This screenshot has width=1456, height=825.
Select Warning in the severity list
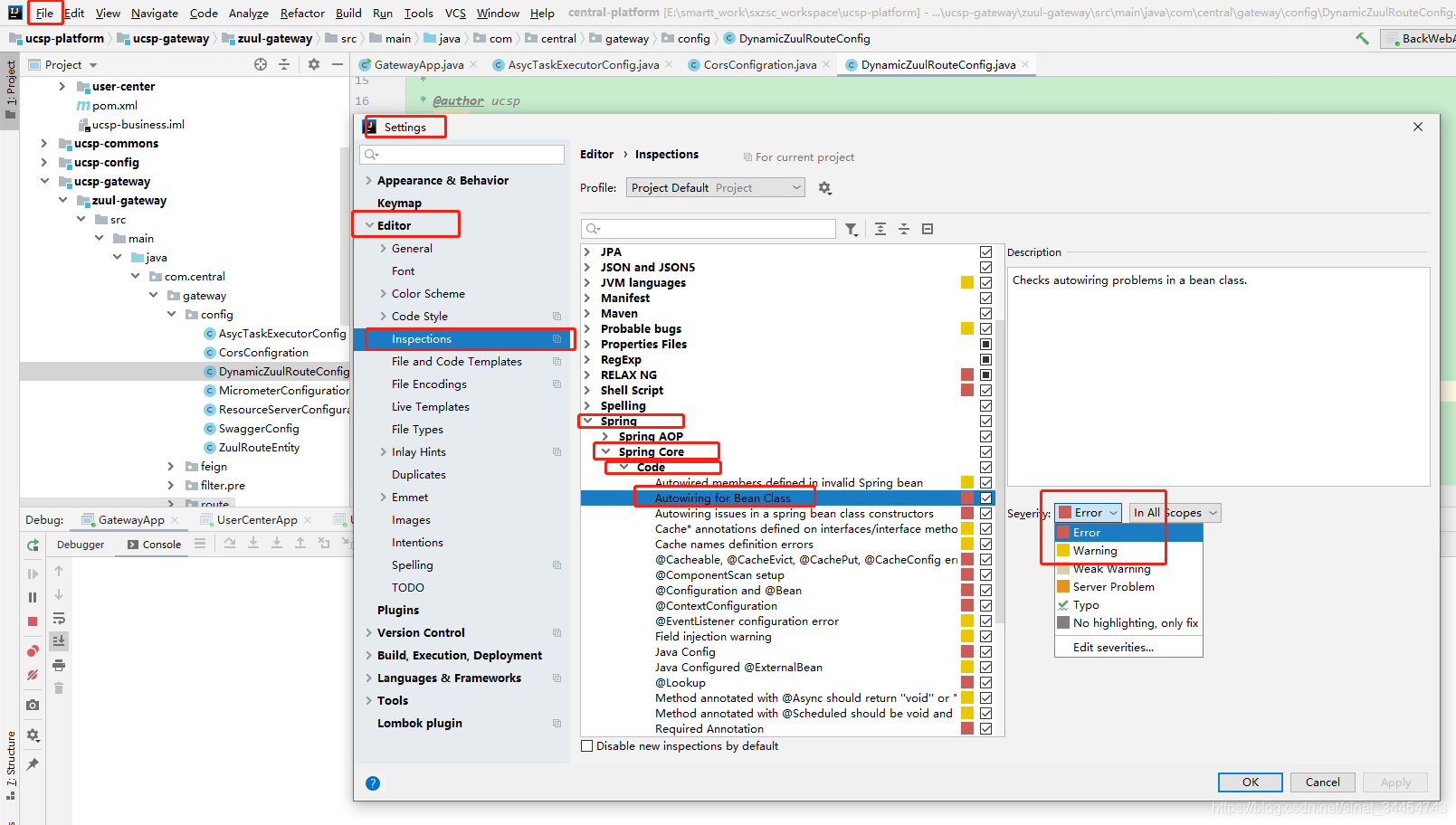1128,551
